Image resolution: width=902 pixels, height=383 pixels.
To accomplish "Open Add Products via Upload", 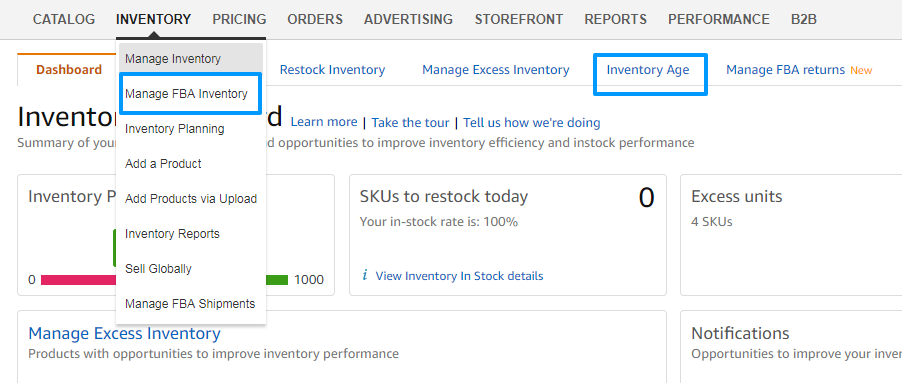I will [191, 199].
